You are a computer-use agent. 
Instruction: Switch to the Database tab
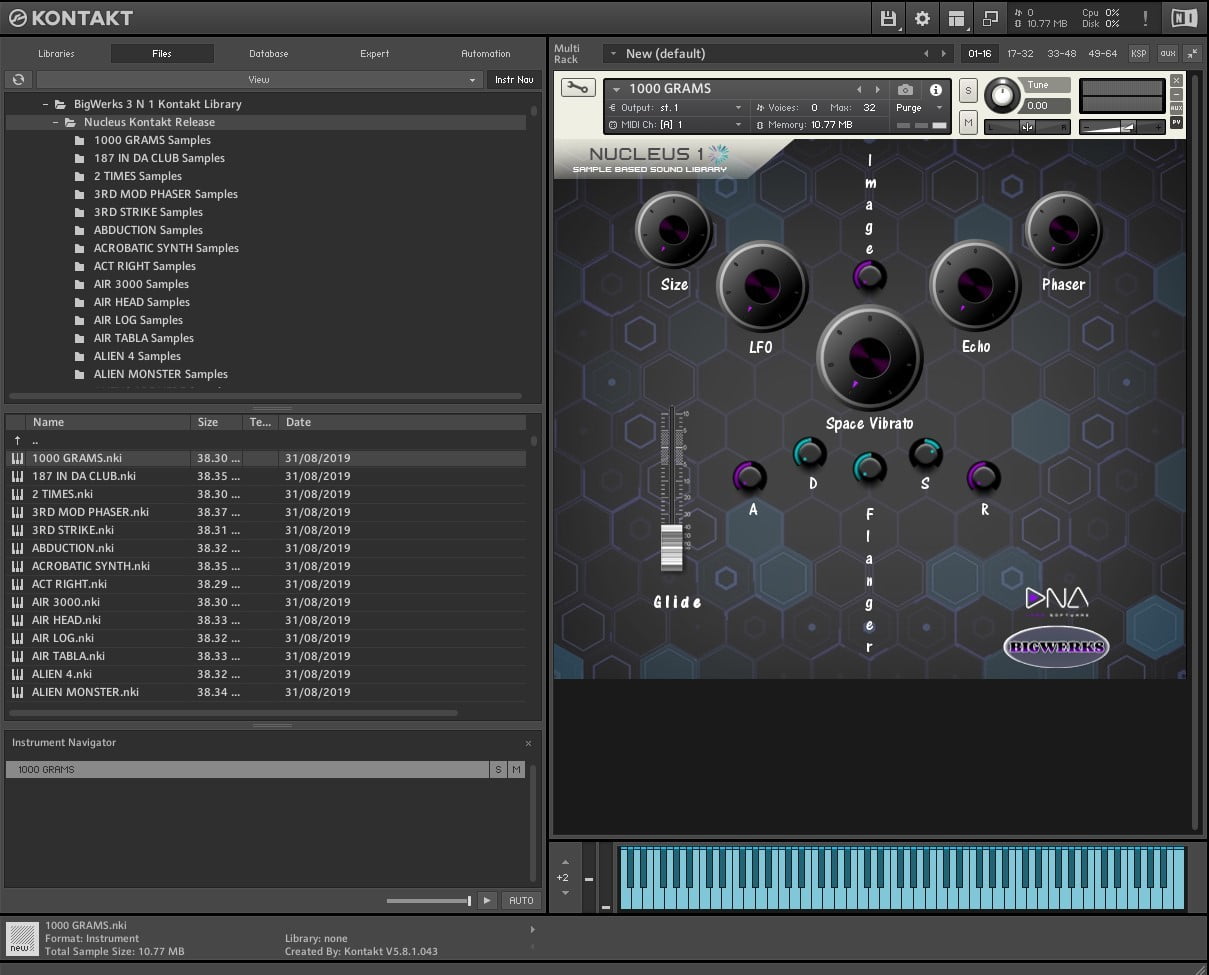[x=268, y=54]
